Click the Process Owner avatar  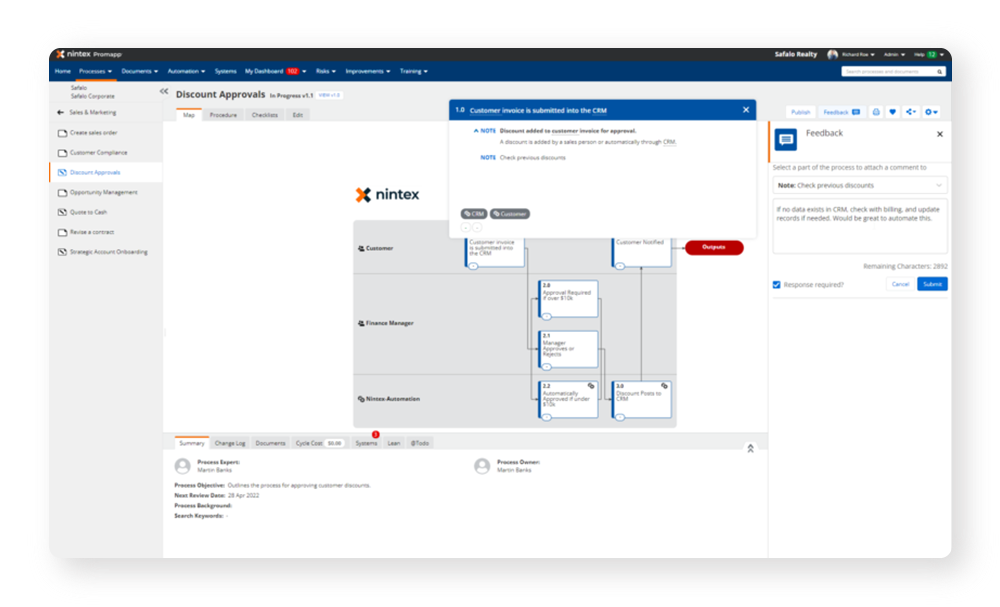[482, 466]
